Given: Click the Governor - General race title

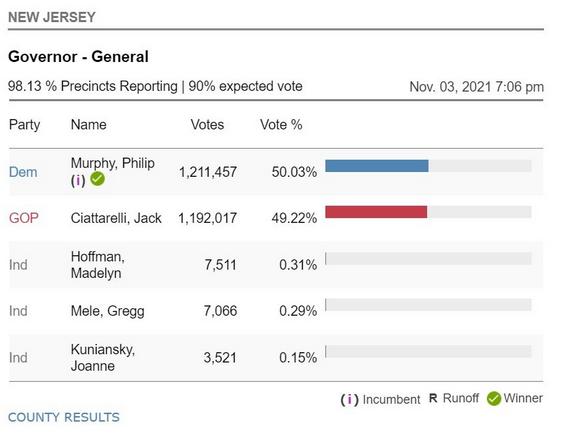Looking at the screenshot, I should 78,57.
